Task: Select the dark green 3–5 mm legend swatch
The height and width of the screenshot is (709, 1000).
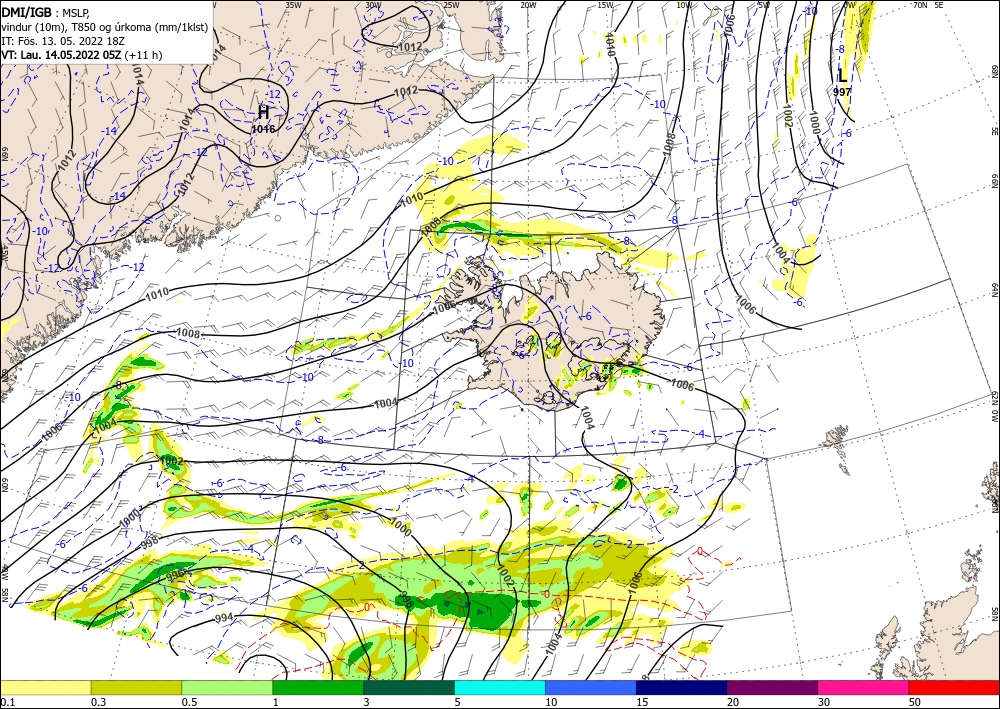Action: point(409,687)
